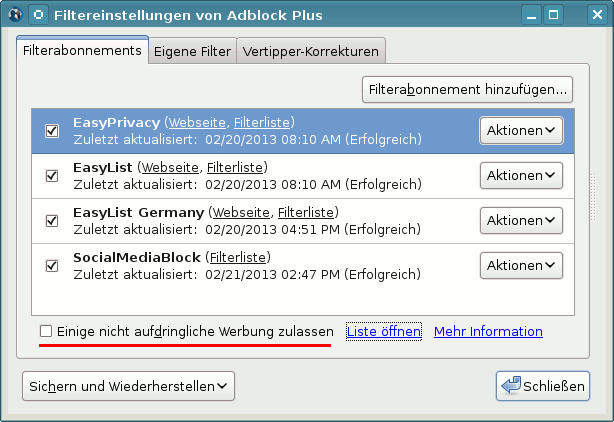This screenshot has height=422, width=614.
Task: Close window with title bar X
Action: tap(597, 15)
